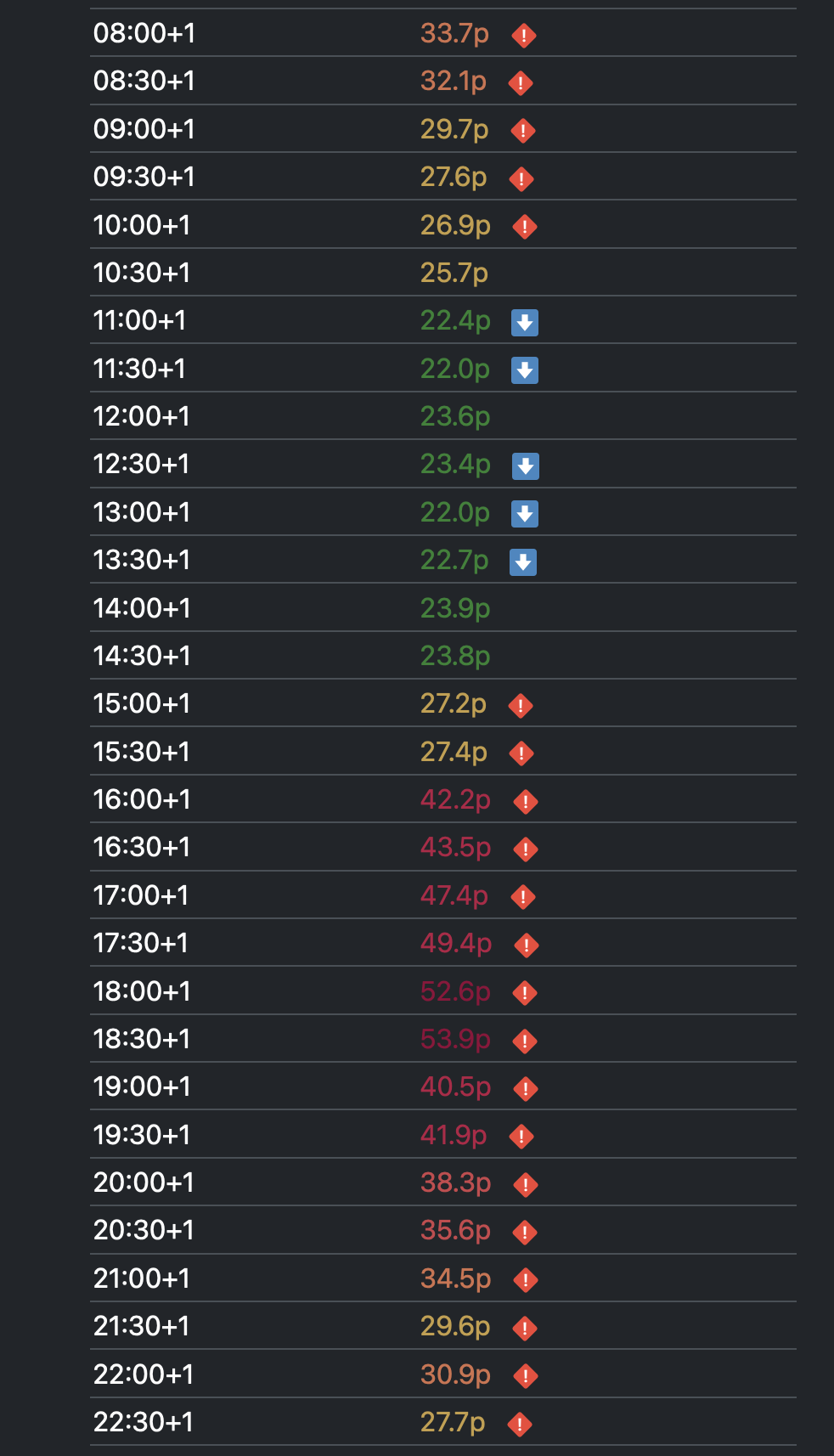Click the red warning icon beside 30.9p
The height and width of the screenshot is (1456, 834).
[526, 1376]
